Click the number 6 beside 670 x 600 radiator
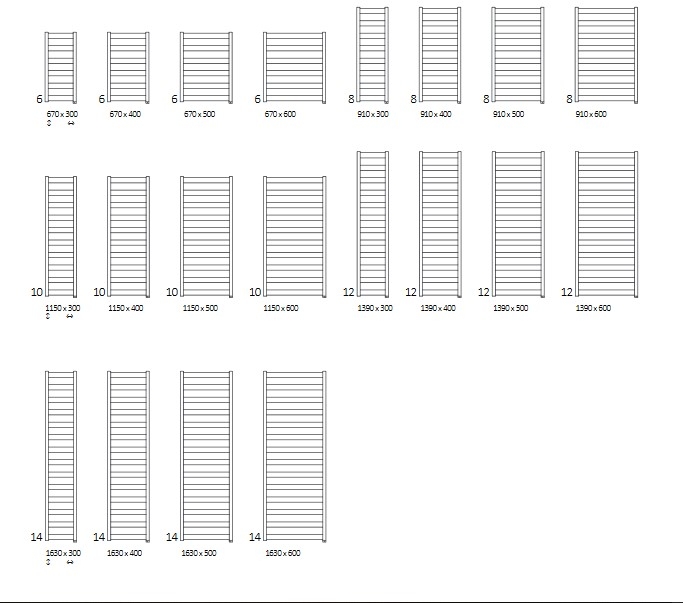The image size is (683, 603). [x=257, y=99]
